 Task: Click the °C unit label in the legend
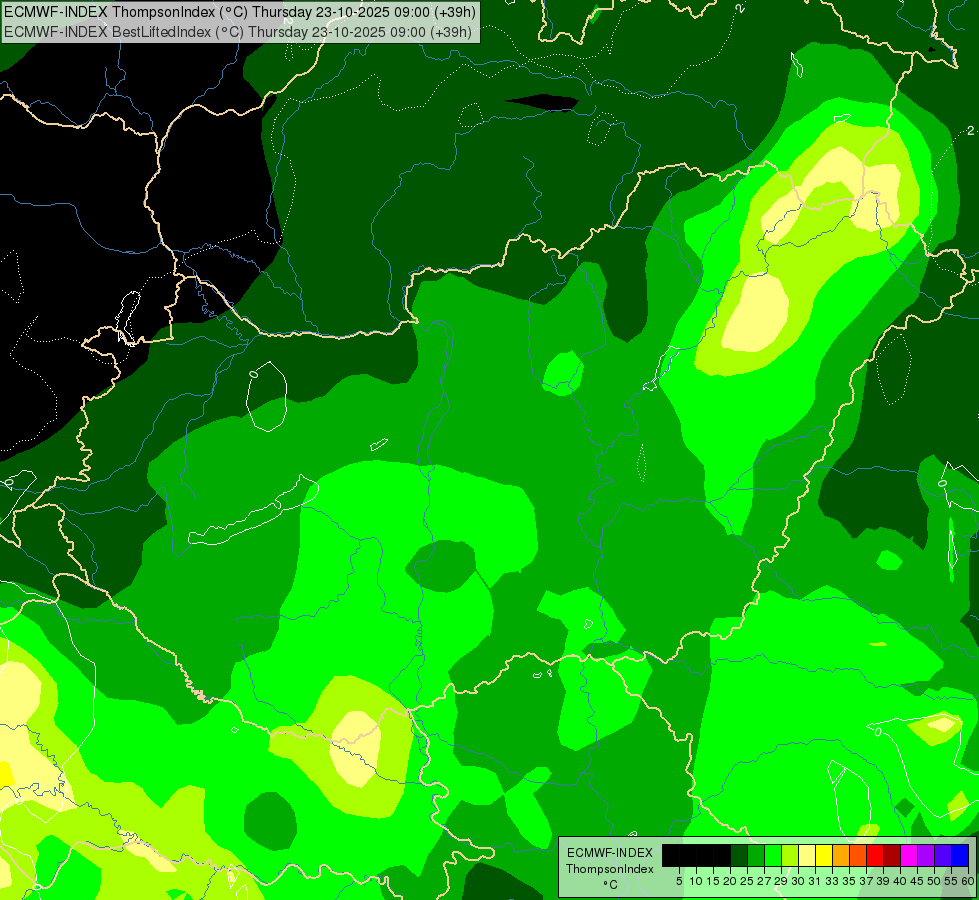610,885
